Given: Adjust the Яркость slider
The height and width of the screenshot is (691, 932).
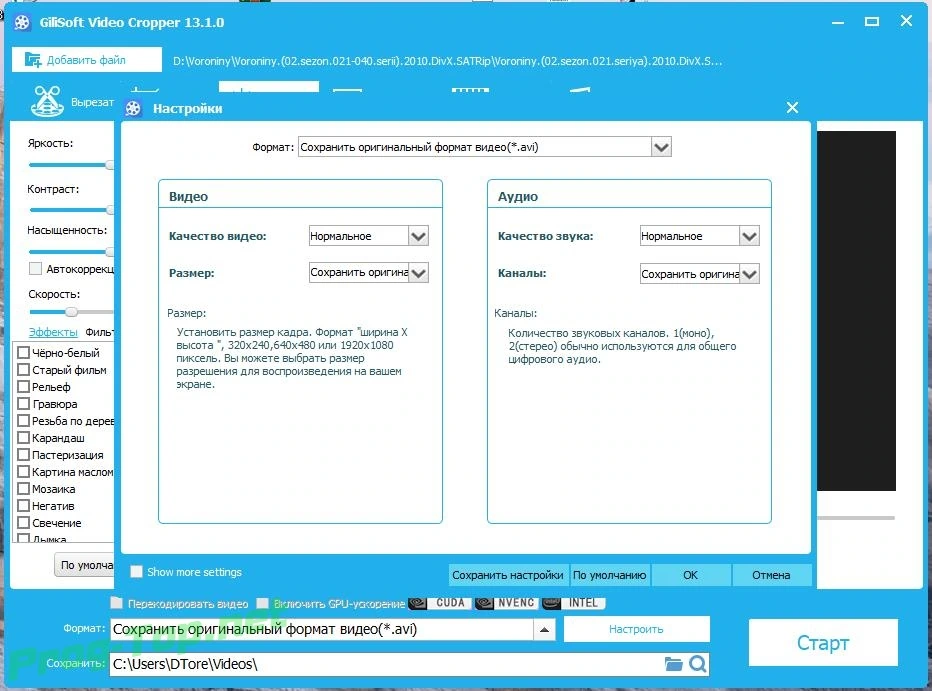Looking at the screenshot, I should [x=71, y=165].
